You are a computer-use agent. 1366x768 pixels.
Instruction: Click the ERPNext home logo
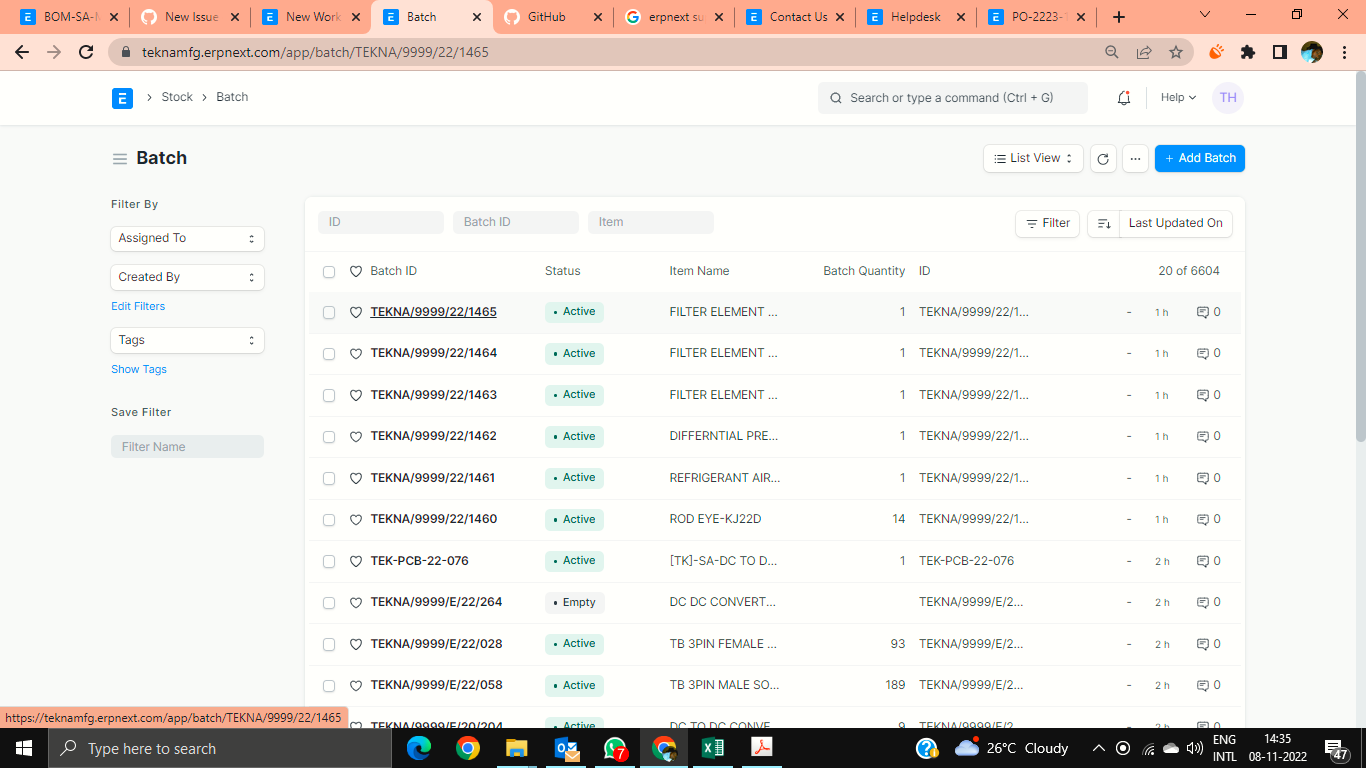pos(122,98)
